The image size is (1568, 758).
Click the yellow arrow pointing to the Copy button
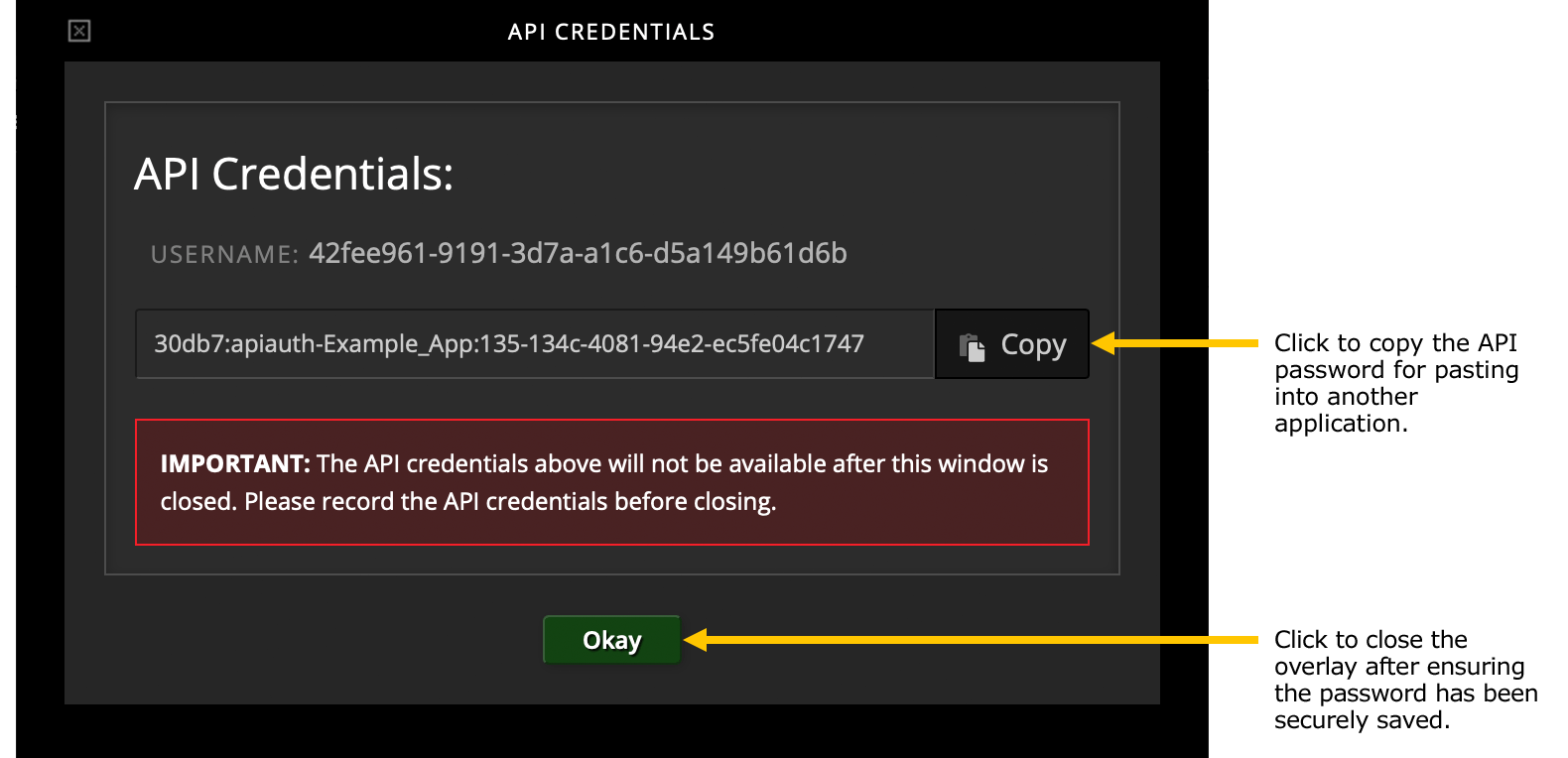[x=1175, y=343]
